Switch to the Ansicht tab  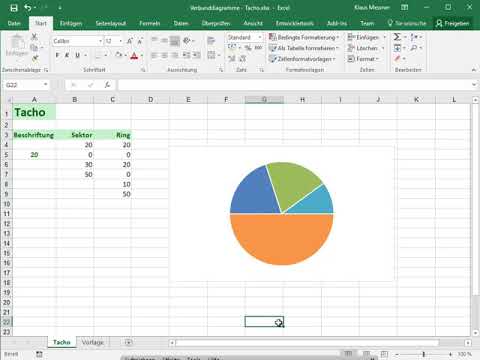tap(253, 23)
